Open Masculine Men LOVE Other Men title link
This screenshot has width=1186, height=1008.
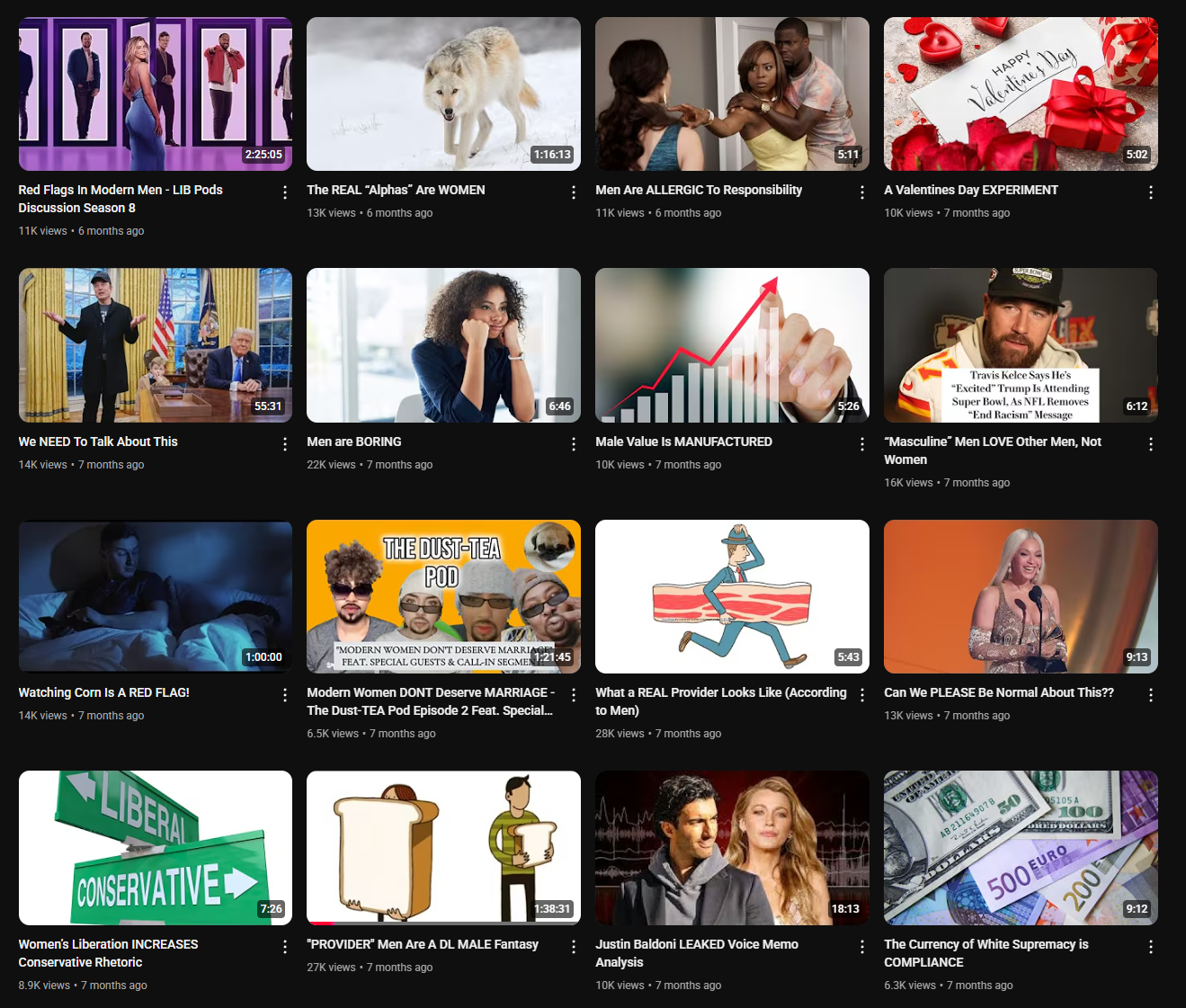(993, 450)
